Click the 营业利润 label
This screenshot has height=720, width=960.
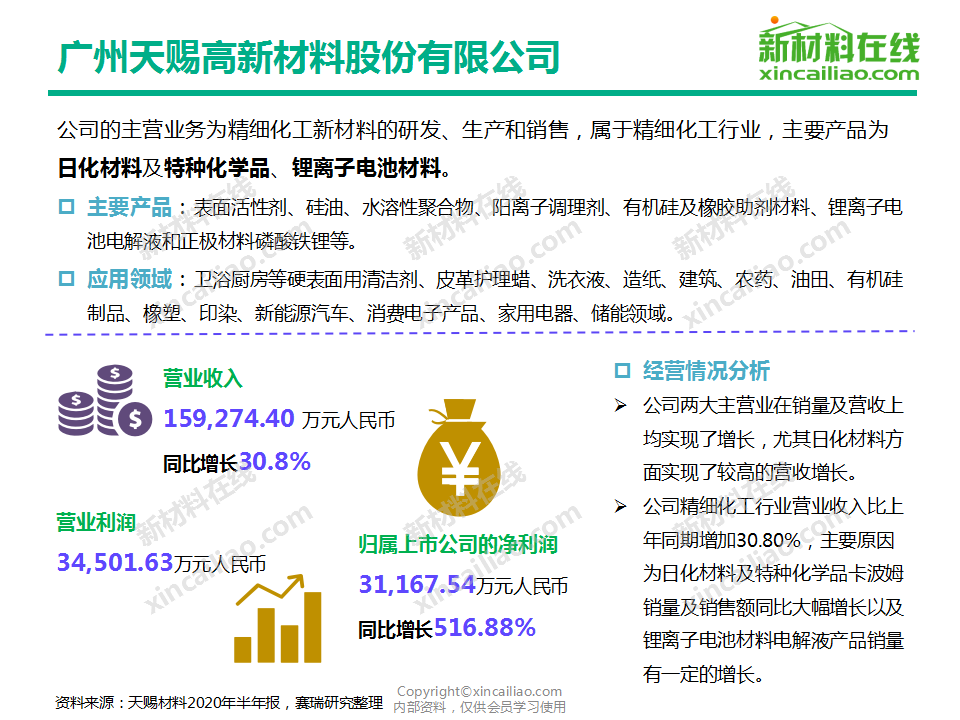96,522
